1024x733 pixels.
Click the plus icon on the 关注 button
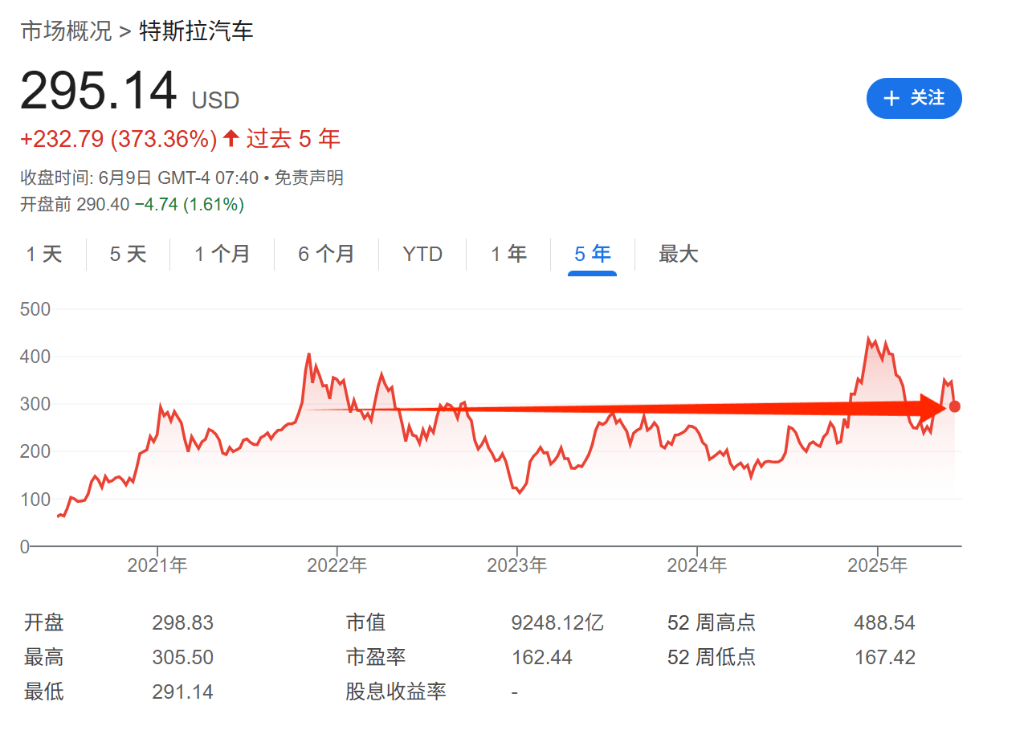click(891, 98)
